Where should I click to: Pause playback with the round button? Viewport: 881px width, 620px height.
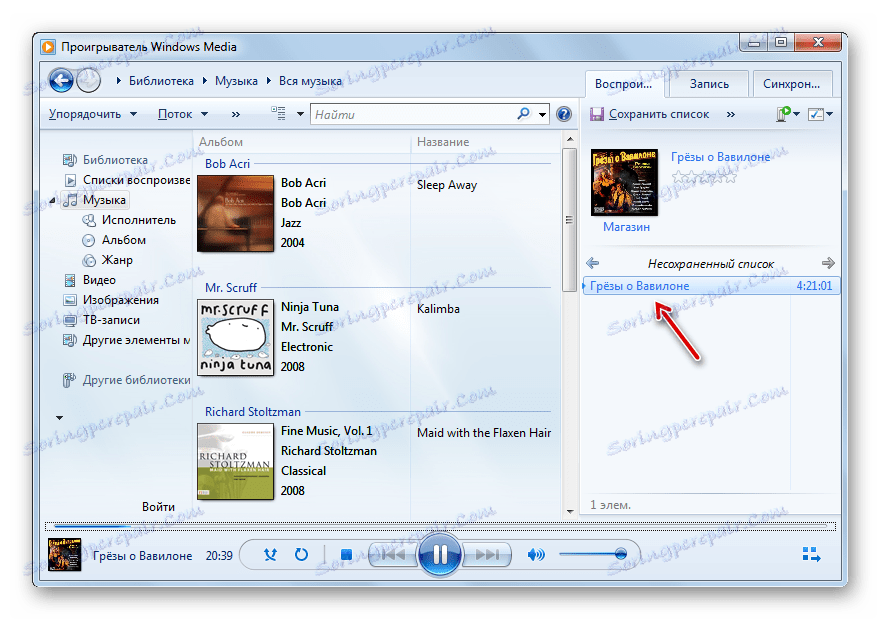(x=439, y=555)
